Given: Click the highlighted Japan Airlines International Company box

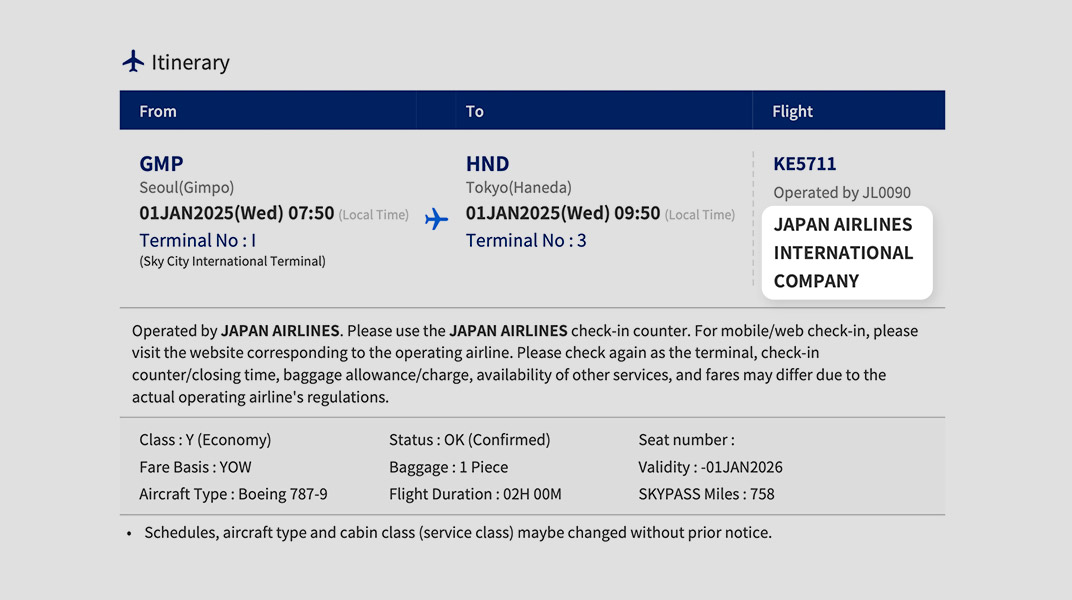Looking at the screenshot, I should click(x=846, y=253).
